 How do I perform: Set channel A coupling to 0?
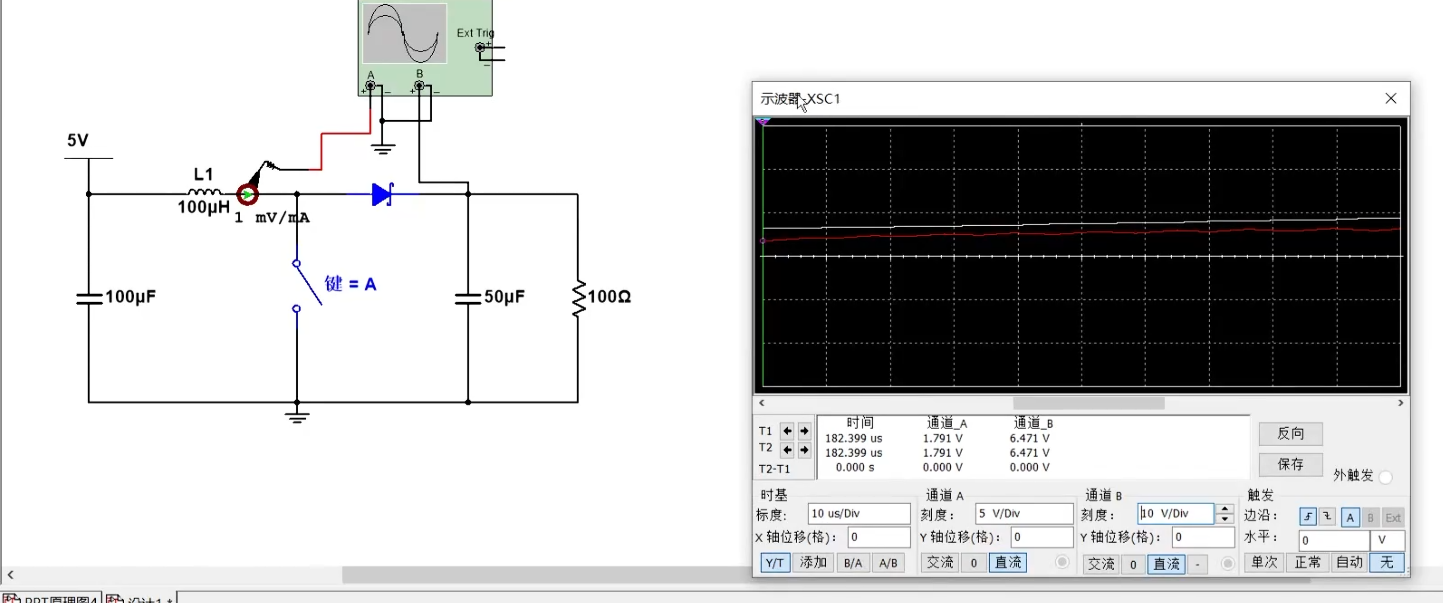(974, 563)
